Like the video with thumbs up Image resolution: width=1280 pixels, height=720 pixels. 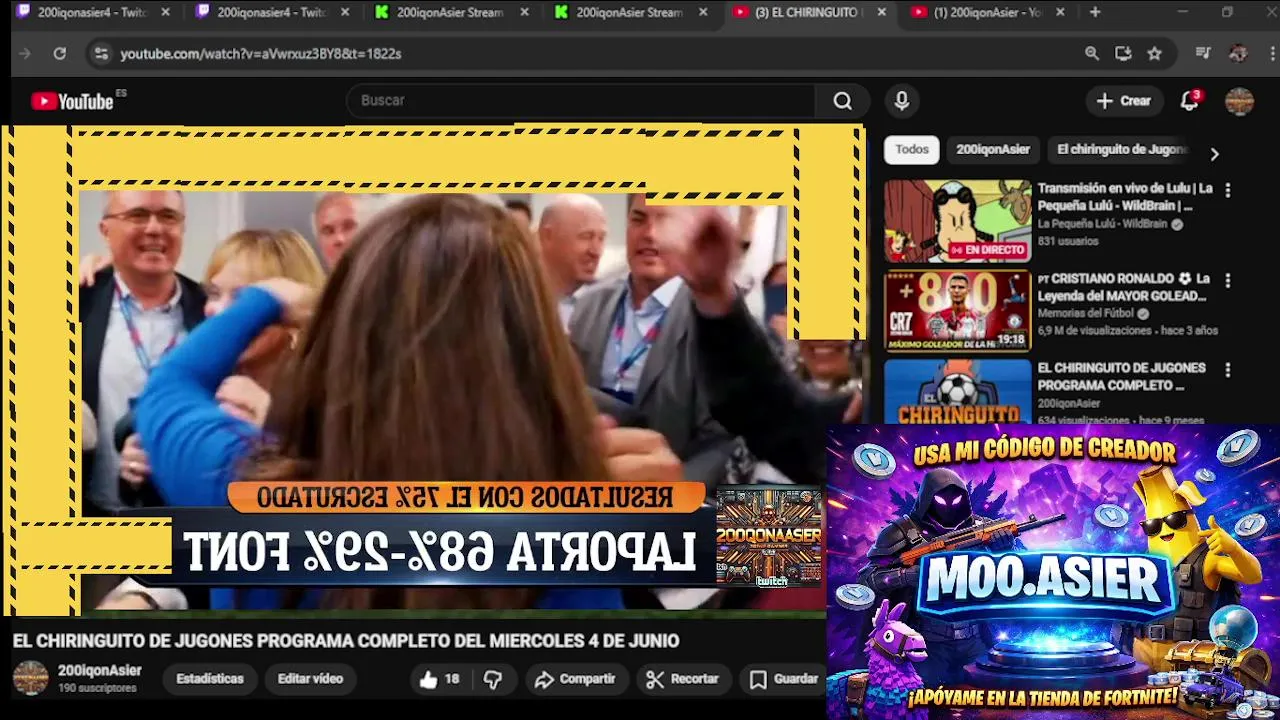[x=439, y=679]
